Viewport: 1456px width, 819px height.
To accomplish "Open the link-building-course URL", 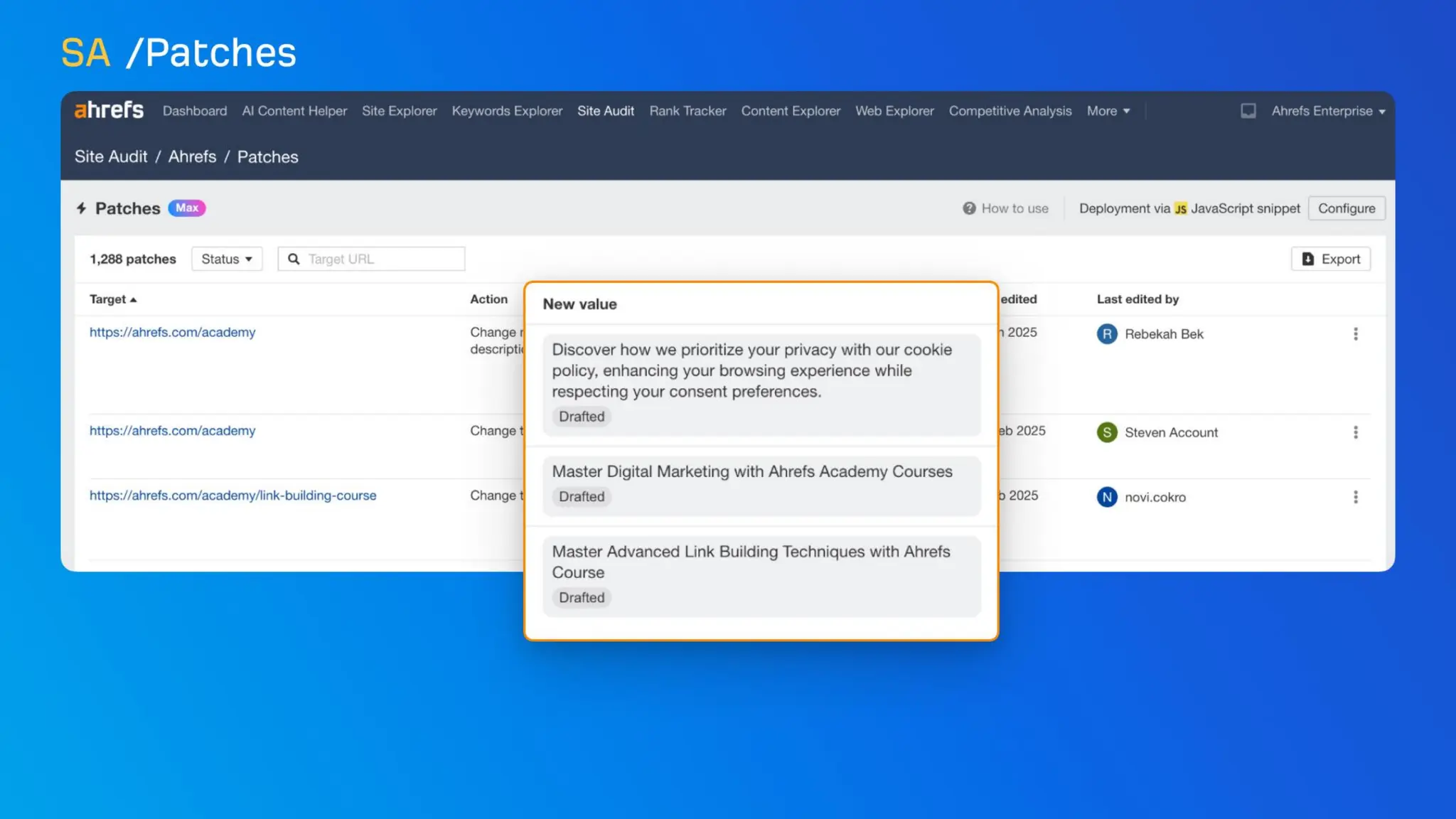I will coord(232,496).
